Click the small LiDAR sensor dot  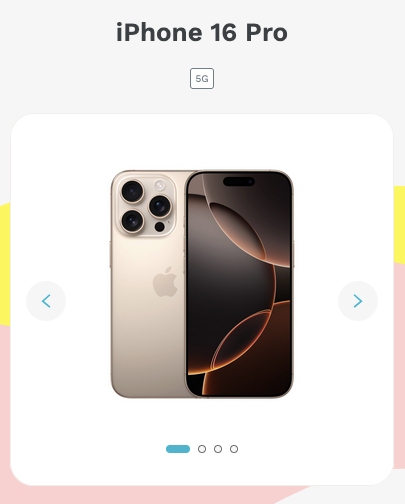pos(160,227)
